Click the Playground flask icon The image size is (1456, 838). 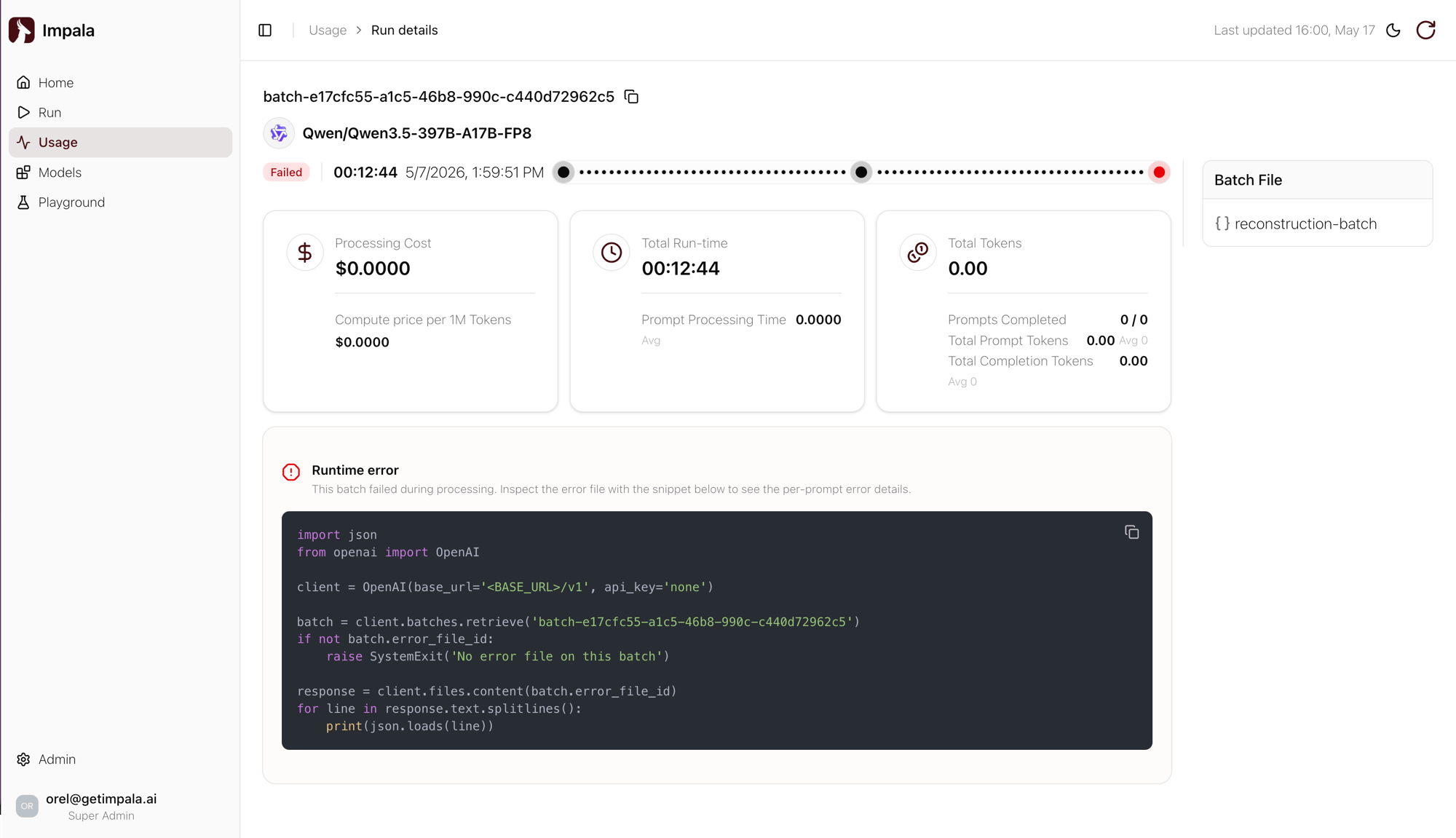(x=23, y=202)
